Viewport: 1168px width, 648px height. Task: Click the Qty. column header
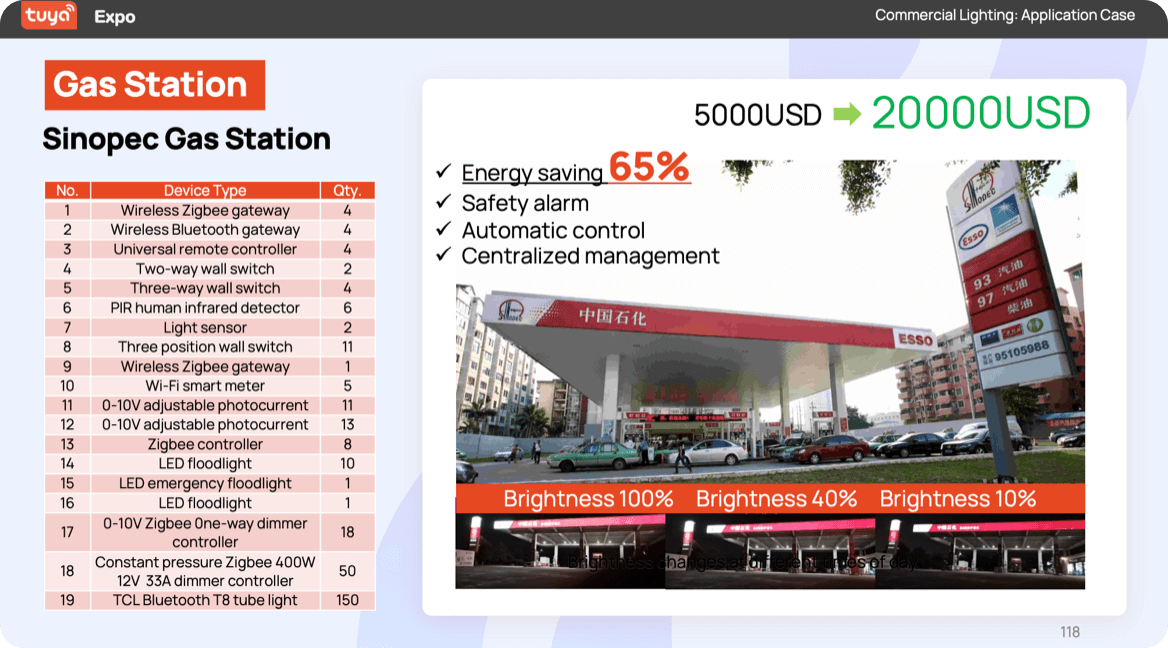[347, 191]
